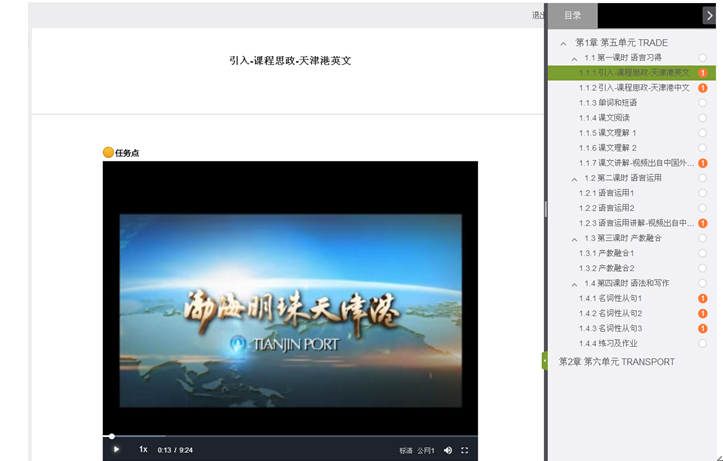723x461 pixels.
Task: Open lesson 1.2.2 语言运用2
Action: coord(607,208)
